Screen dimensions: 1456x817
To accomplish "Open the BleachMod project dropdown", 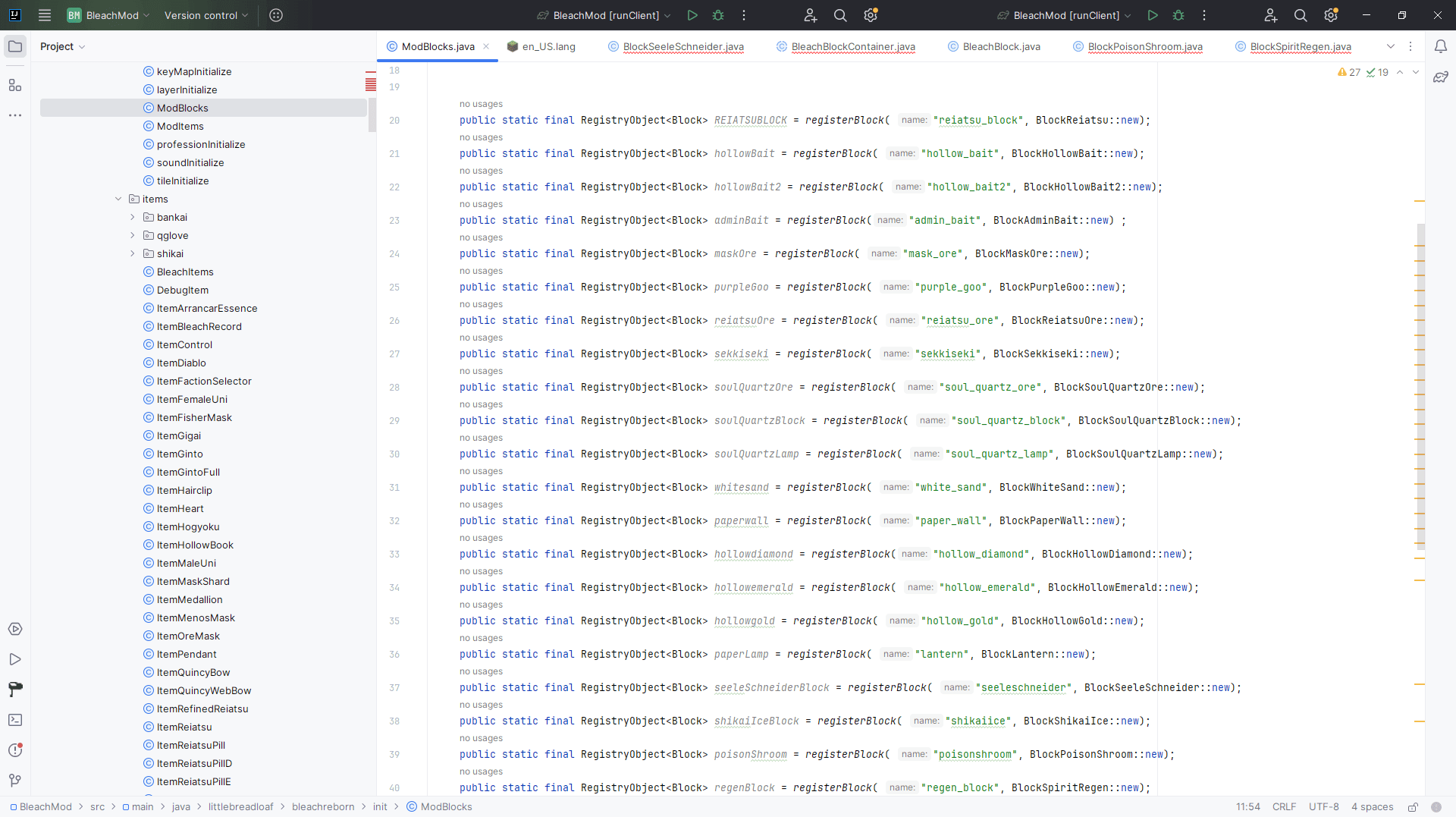I will click(108, 15).
